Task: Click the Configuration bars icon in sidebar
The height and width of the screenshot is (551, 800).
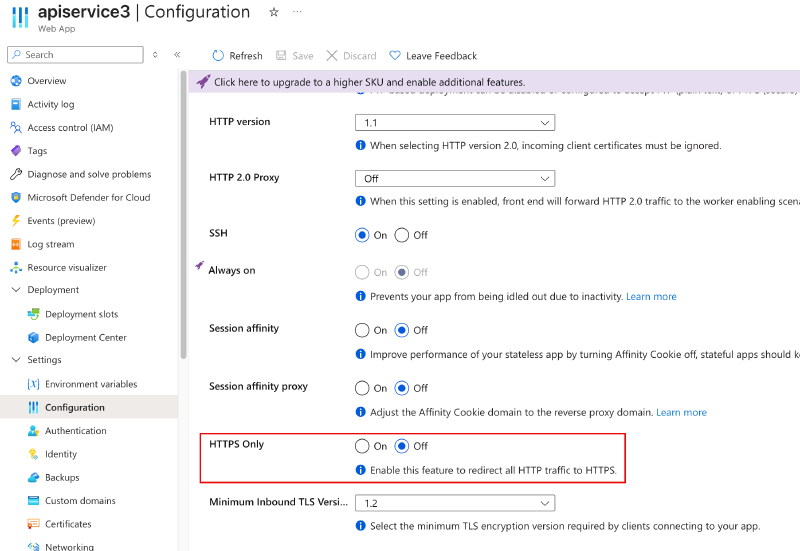Action: click(34, 407)
